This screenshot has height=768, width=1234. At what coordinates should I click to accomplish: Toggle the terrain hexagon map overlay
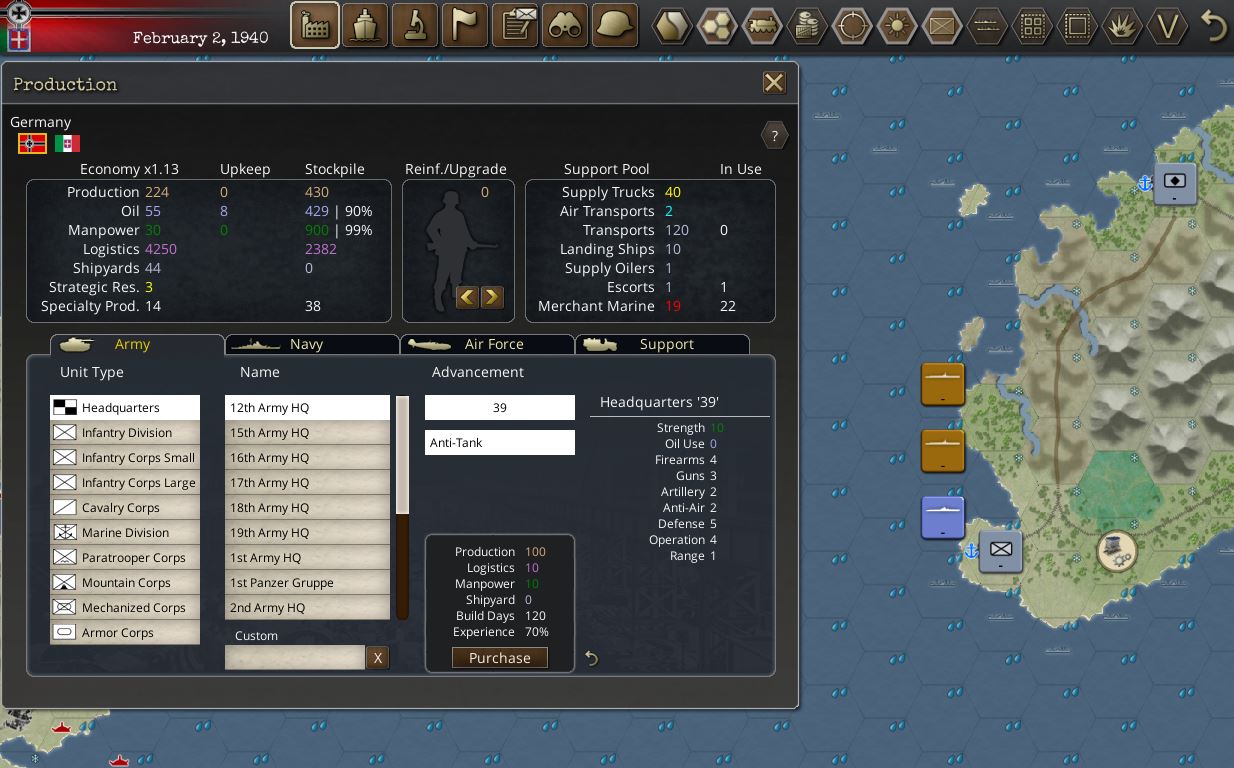673,25
